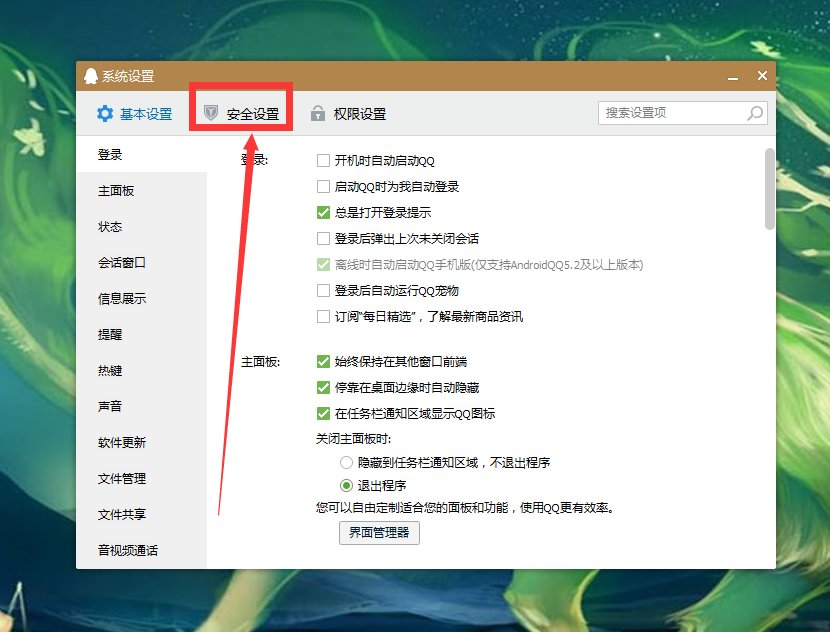
Task: Click the lock icon beside 权限设置
Action: 317,112
